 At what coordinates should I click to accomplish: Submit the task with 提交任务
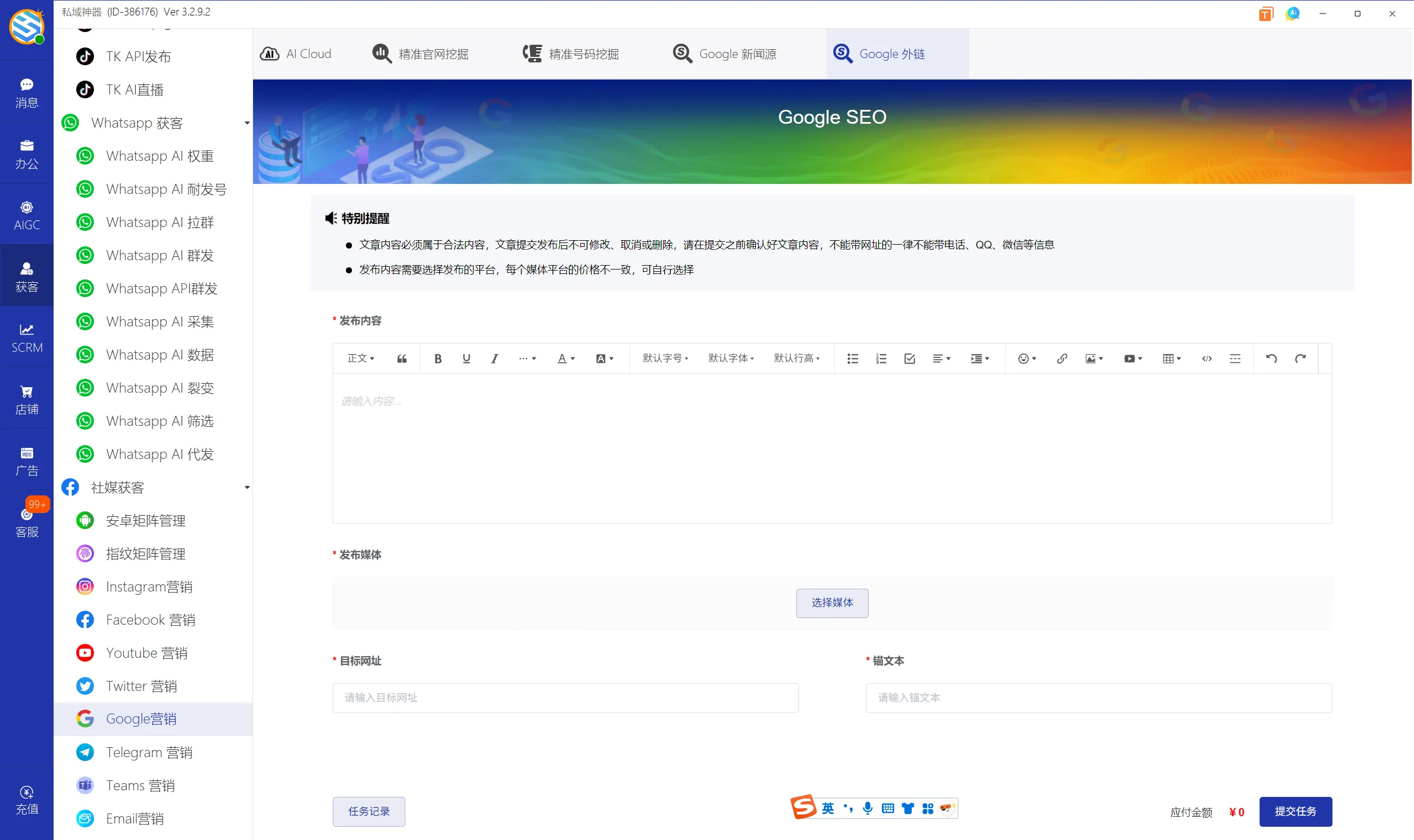pyautogui.click(x=1295, y=811)
